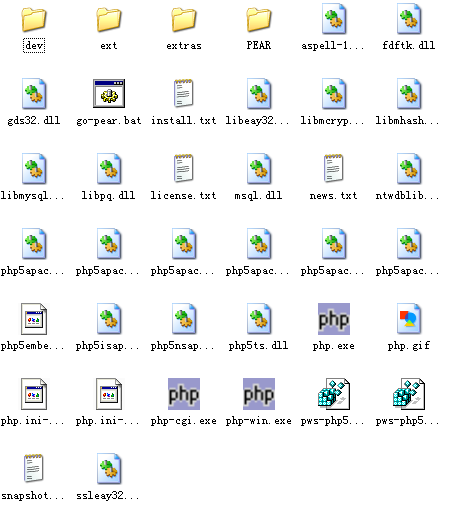Select the ssleay32 dll file icon
Screen dimensions: 459x520
(109, 469)
